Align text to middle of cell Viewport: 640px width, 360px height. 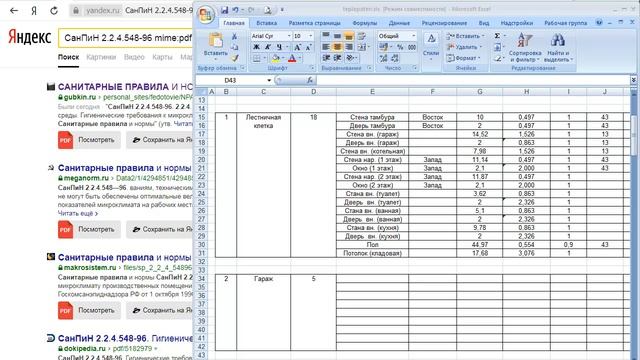point(337,36)
